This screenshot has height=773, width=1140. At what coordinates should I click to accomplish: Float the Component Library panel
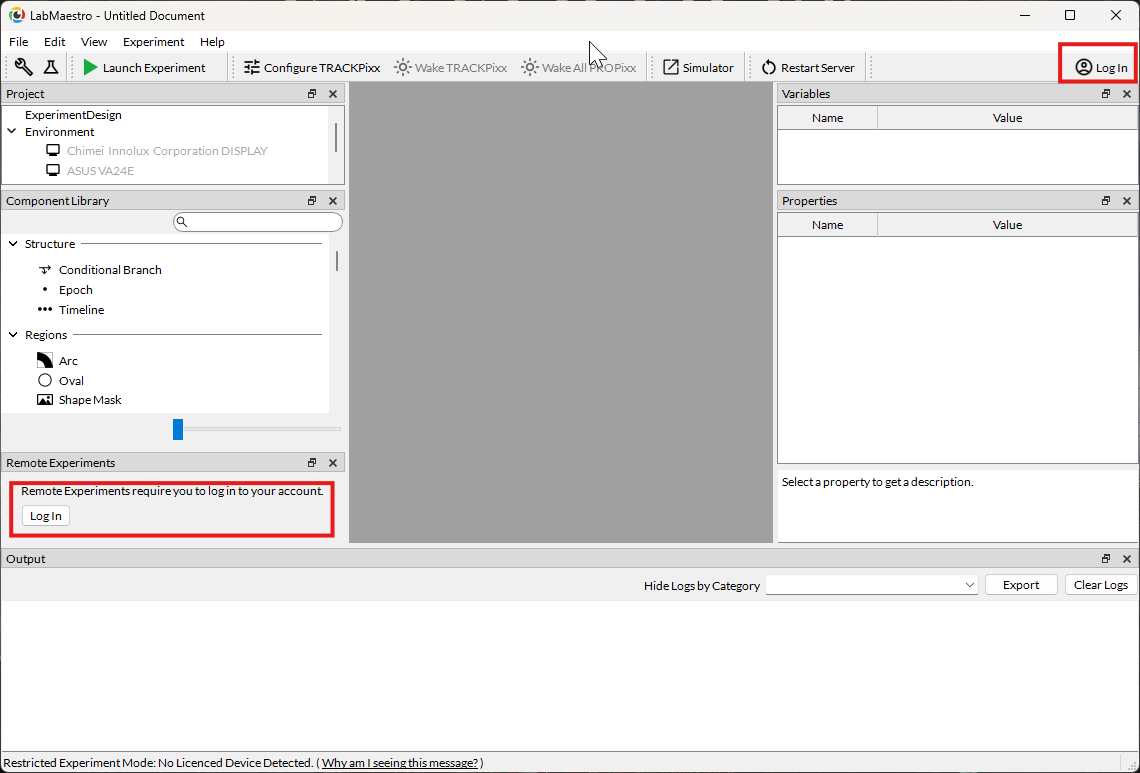[312, 201]
